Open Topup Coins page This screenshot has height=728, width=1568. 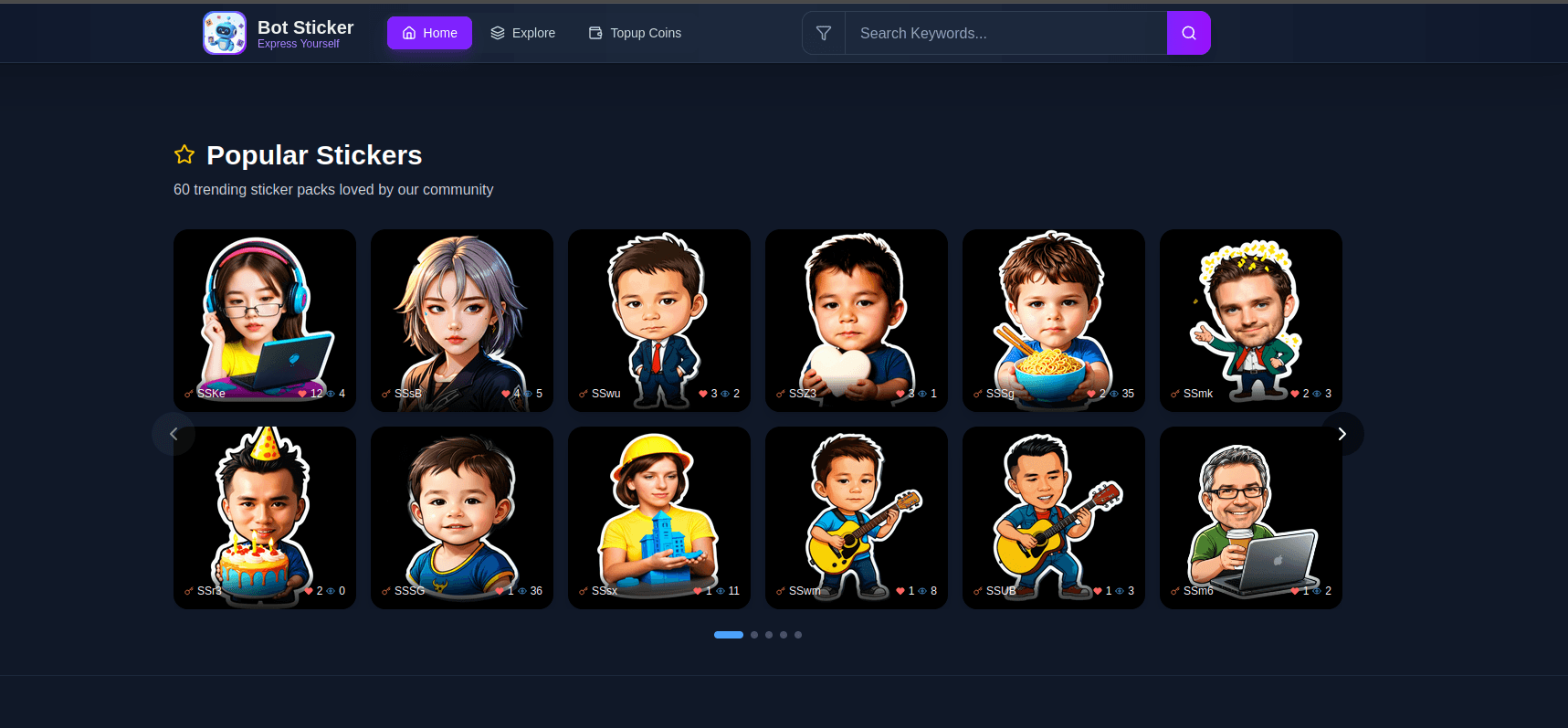tap(635, 33)
